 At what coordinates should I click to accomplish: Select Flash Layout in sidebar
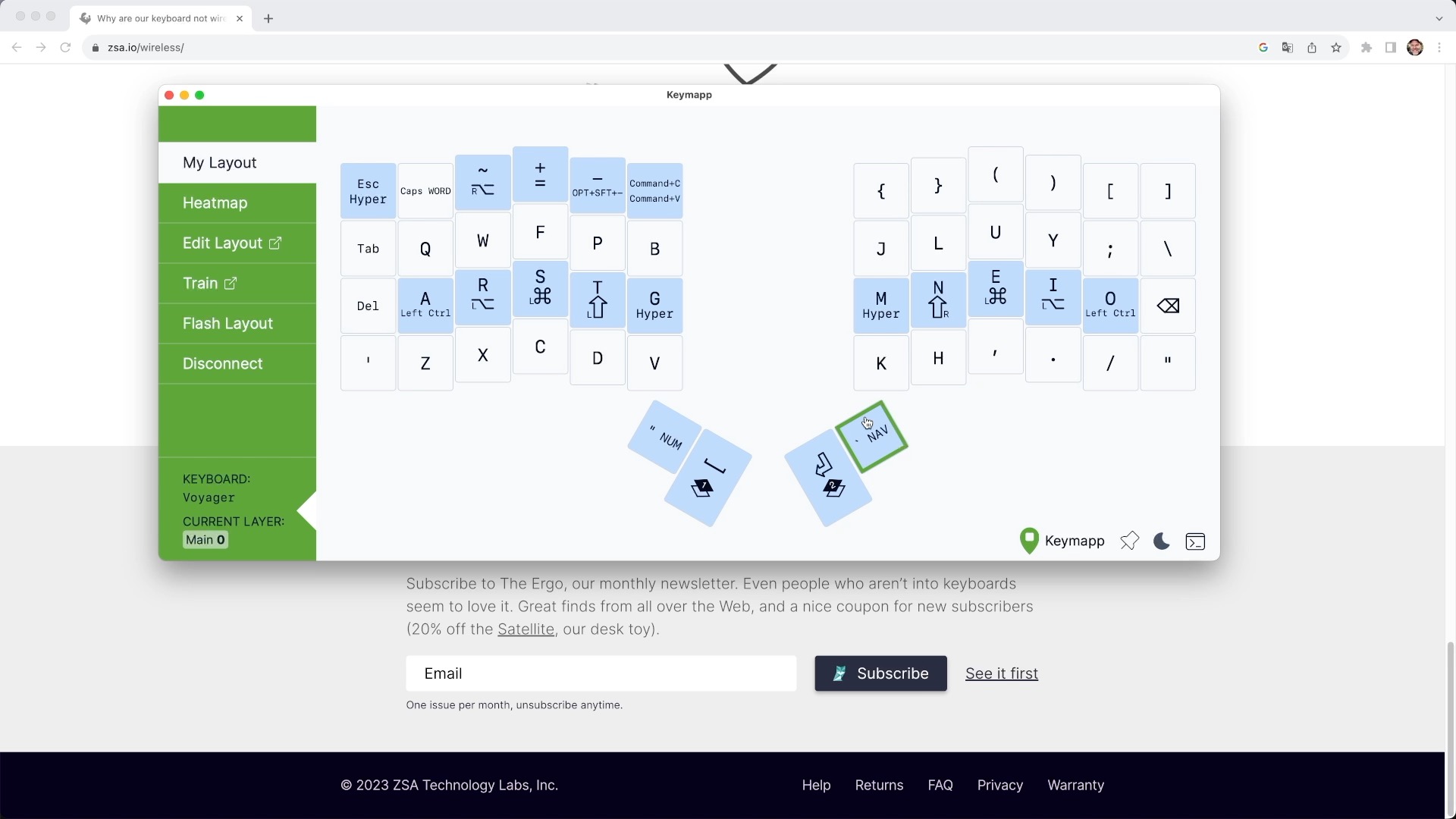click(228, 323)
